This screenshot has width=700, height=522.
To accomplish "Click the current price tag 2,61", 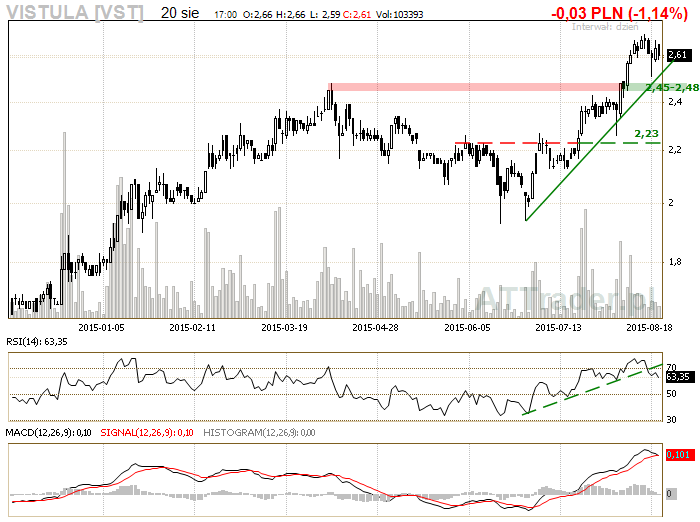I will pyautogui.click(x=679, y=55).
